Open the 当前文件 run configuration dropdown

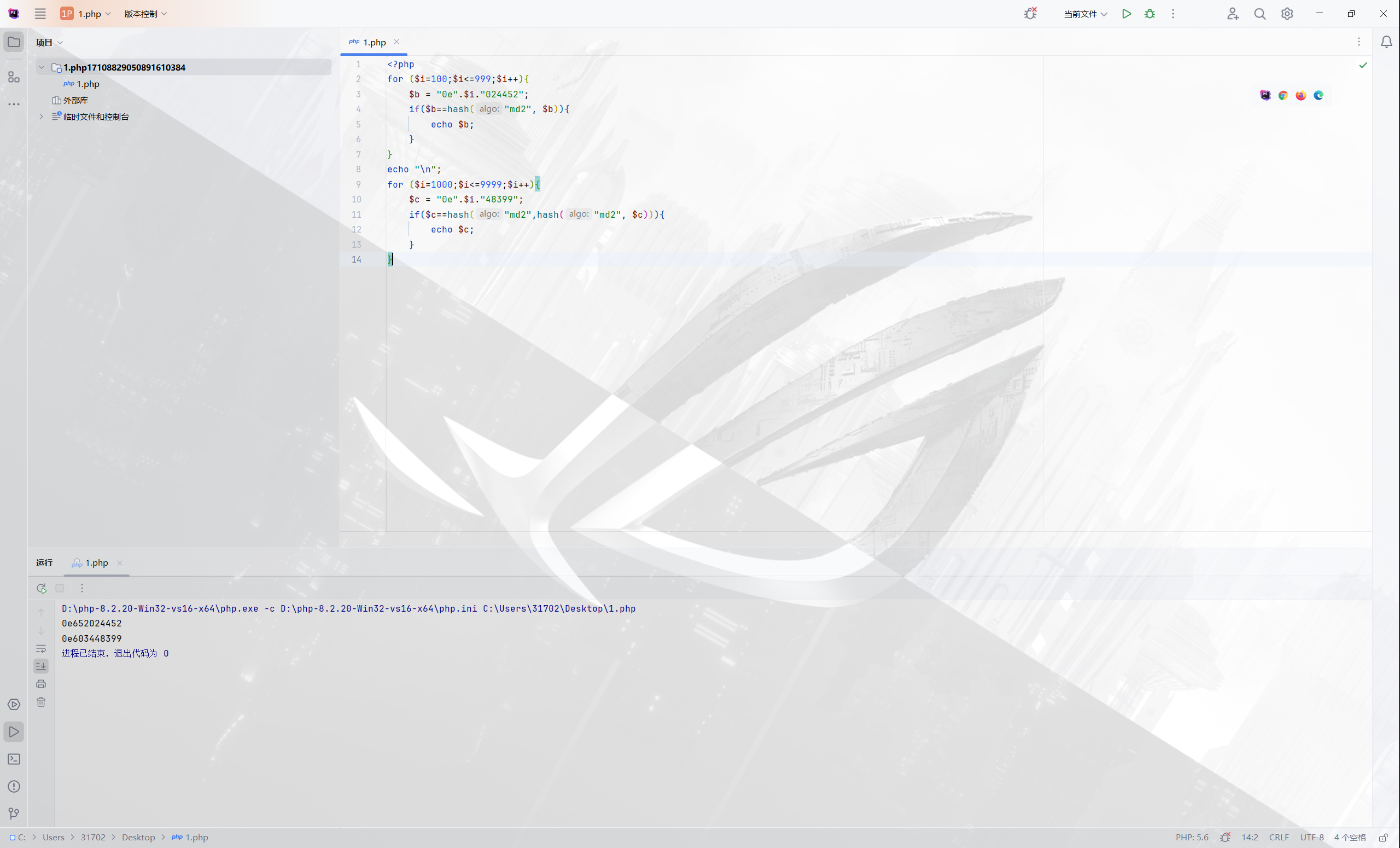(1084, 14)
